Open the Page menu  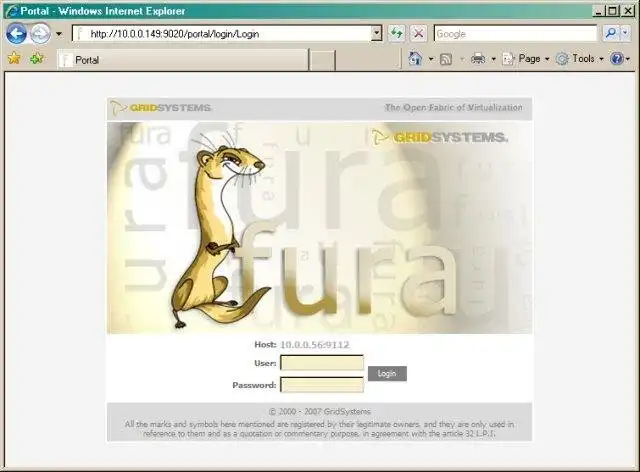click(526, 59)
